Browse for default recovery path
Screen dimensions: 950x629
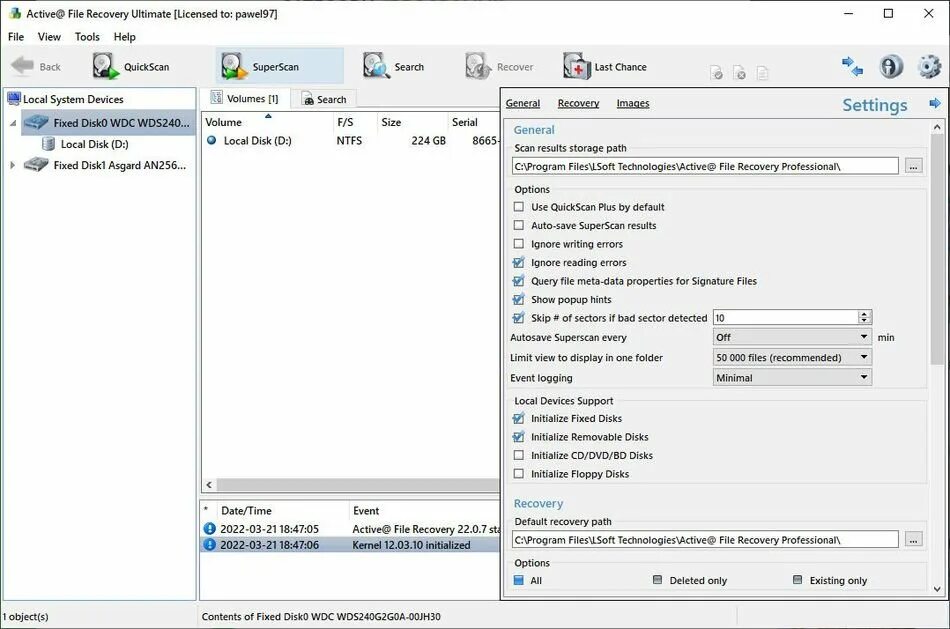coord(914,539)
